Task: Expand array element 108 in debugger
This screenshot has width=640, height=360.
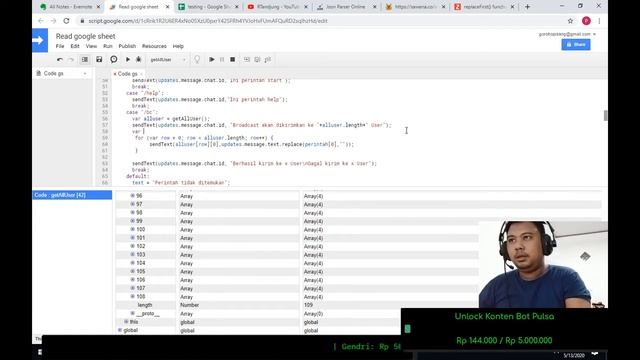Action: 132,296
